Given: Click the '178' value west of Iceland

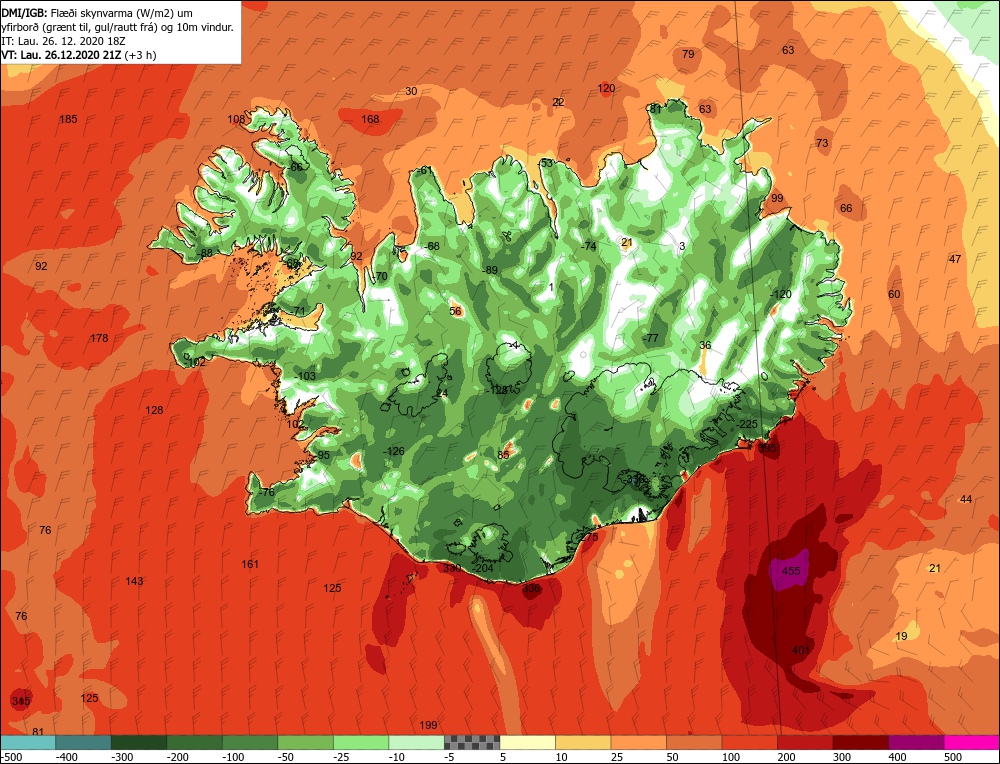Looking at the screenshot, I should tap(99, 338).
